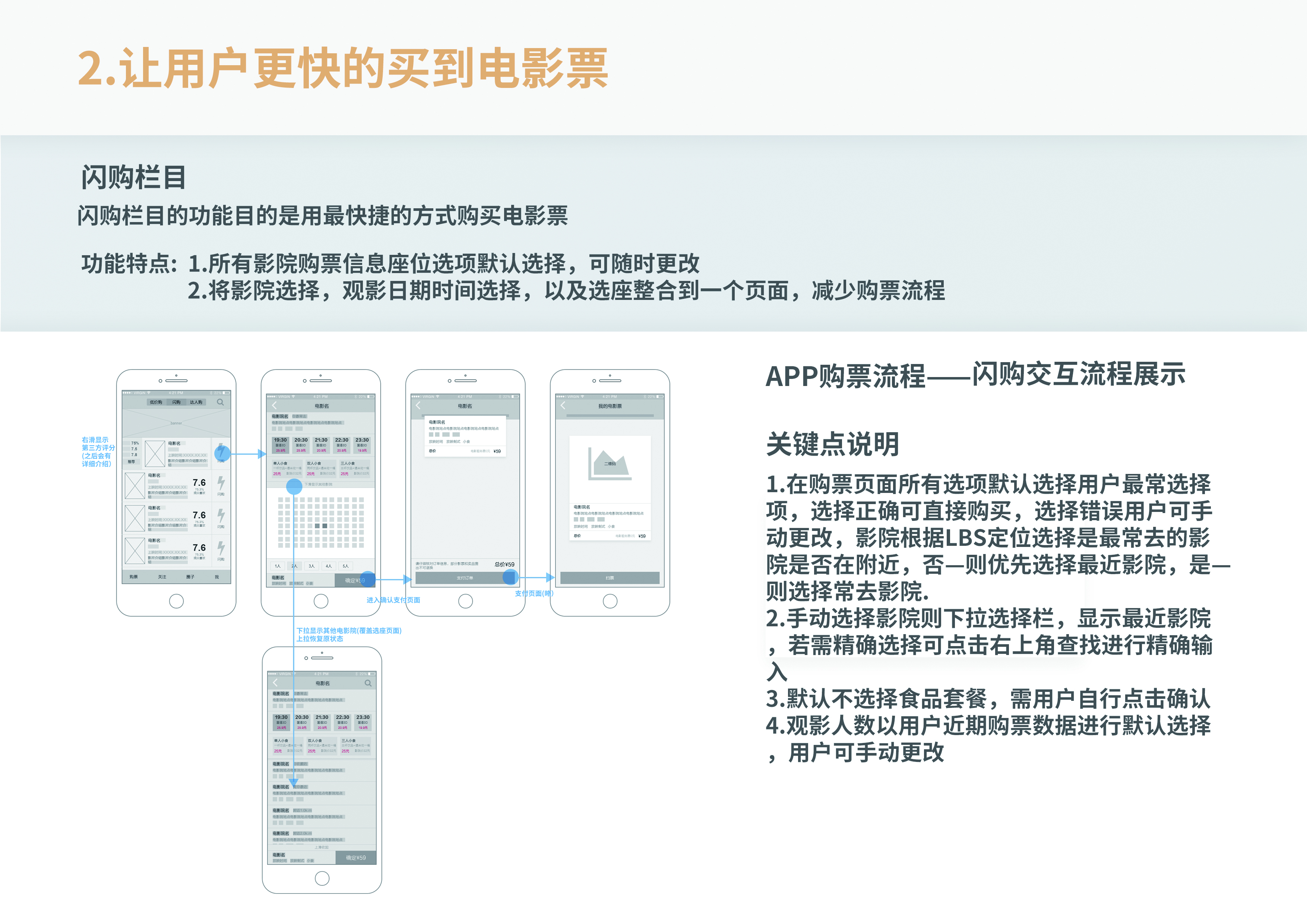This screenshot has height=924, width=1307.
Task: Open poster thumbnail of second movie row
Action: tap(135, 485)
